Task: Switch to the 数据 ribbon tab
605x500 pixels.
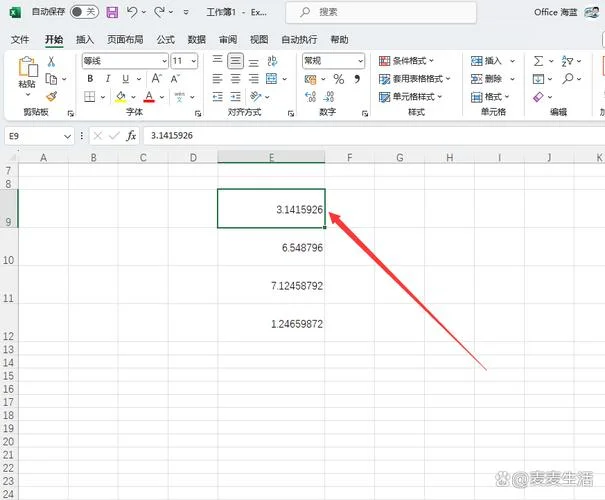Action: 196,39
